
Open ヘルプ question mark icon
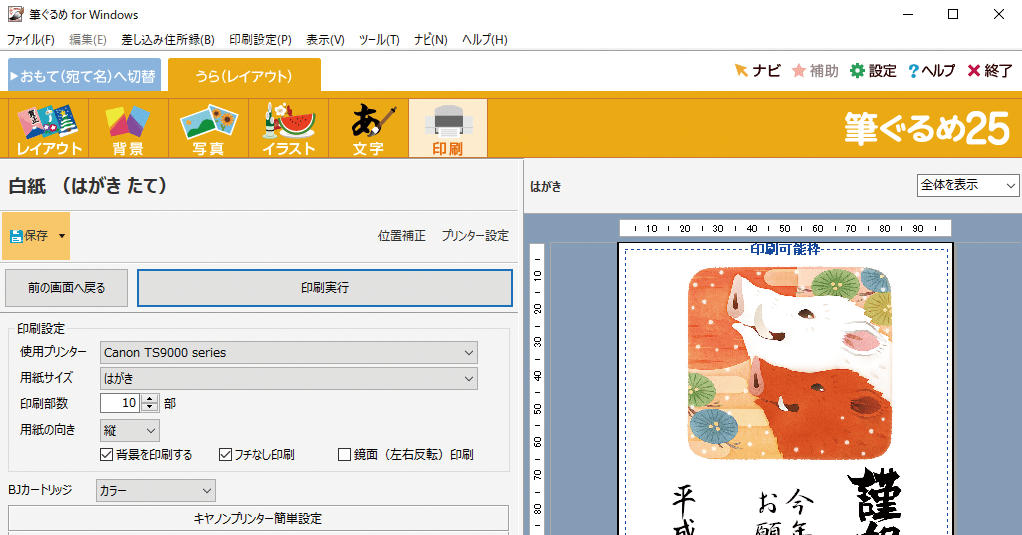pyautogui.click(x=913, y=70)
